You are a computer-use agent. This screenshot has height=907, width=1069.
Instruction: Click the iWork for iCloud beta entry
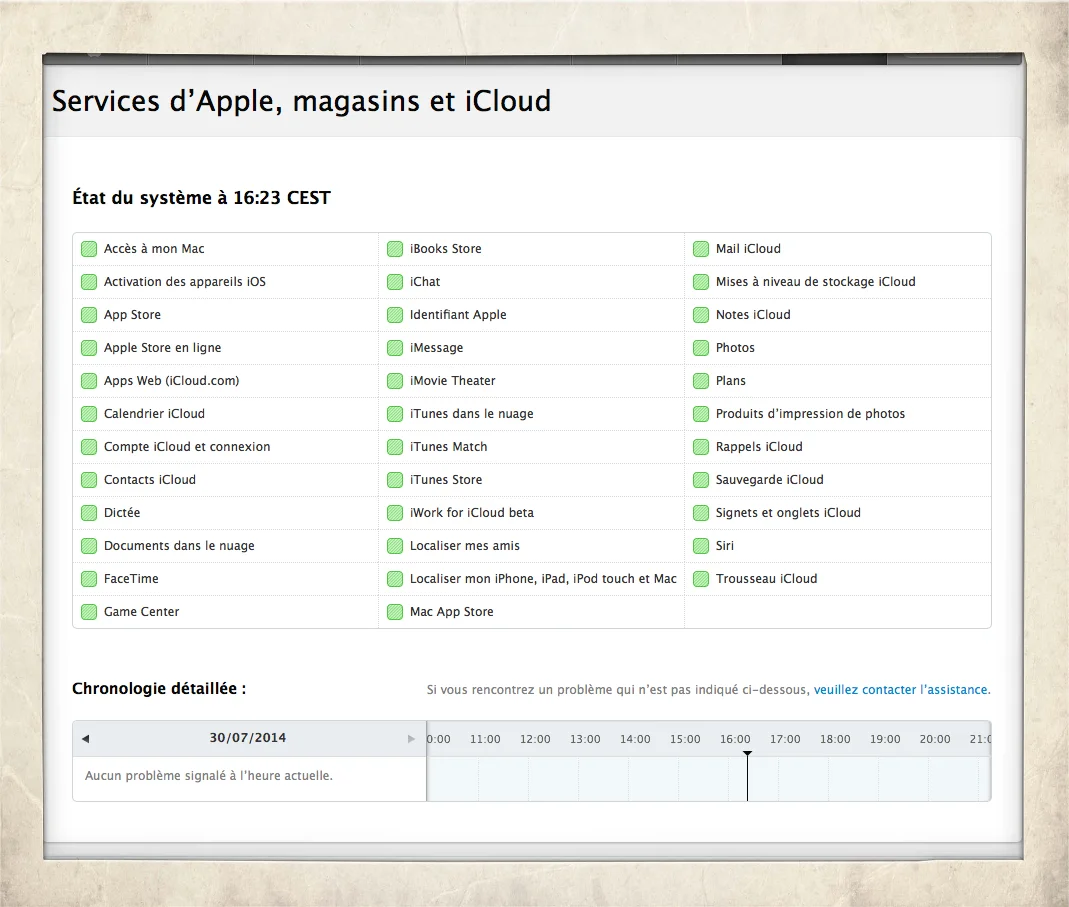tap(532, 513)
